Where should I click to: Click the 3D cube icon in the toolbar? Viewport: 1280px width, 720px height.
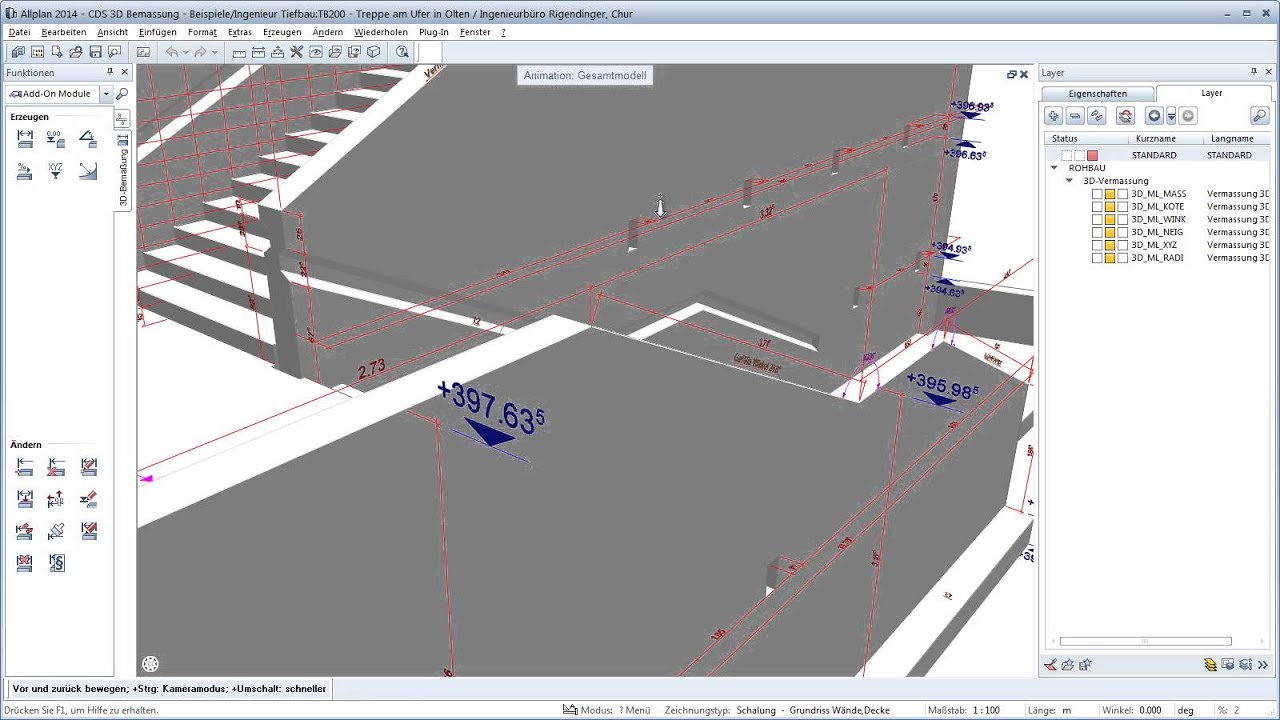point(373,52)
